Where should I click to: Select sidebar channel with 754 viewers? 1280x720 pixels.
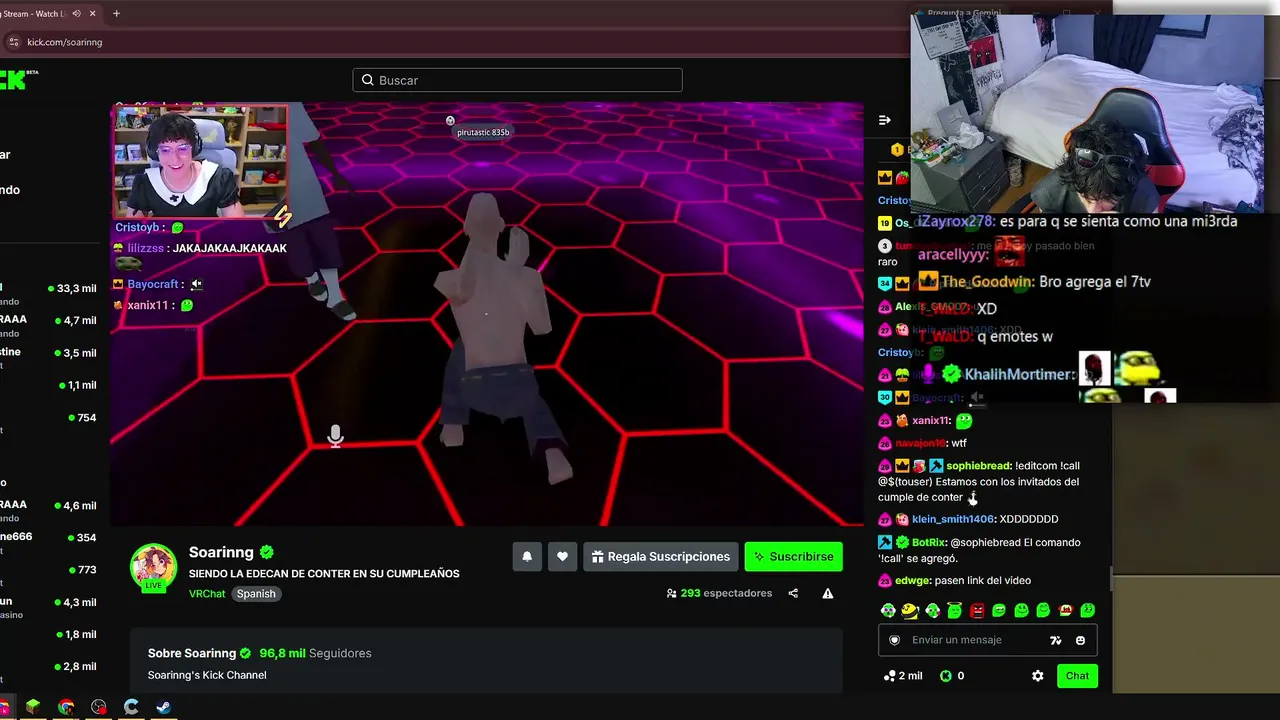[x=50, y=418]
